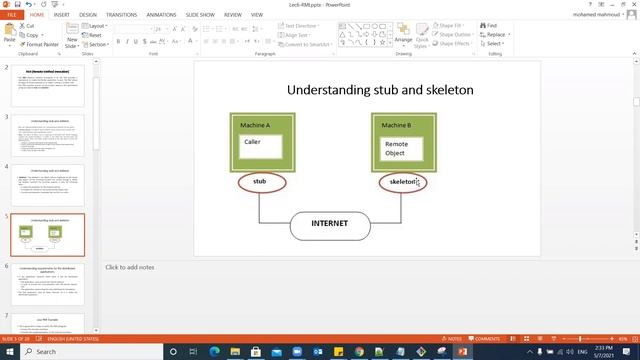
Task: Click Convert to SmartArt
Action: click(x=305, y=44)
